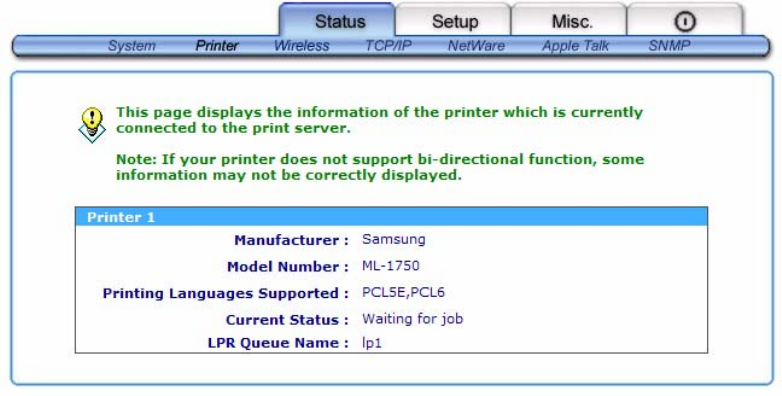View the NetWare status page
This screenshot has width=782, height=396.
476,46
